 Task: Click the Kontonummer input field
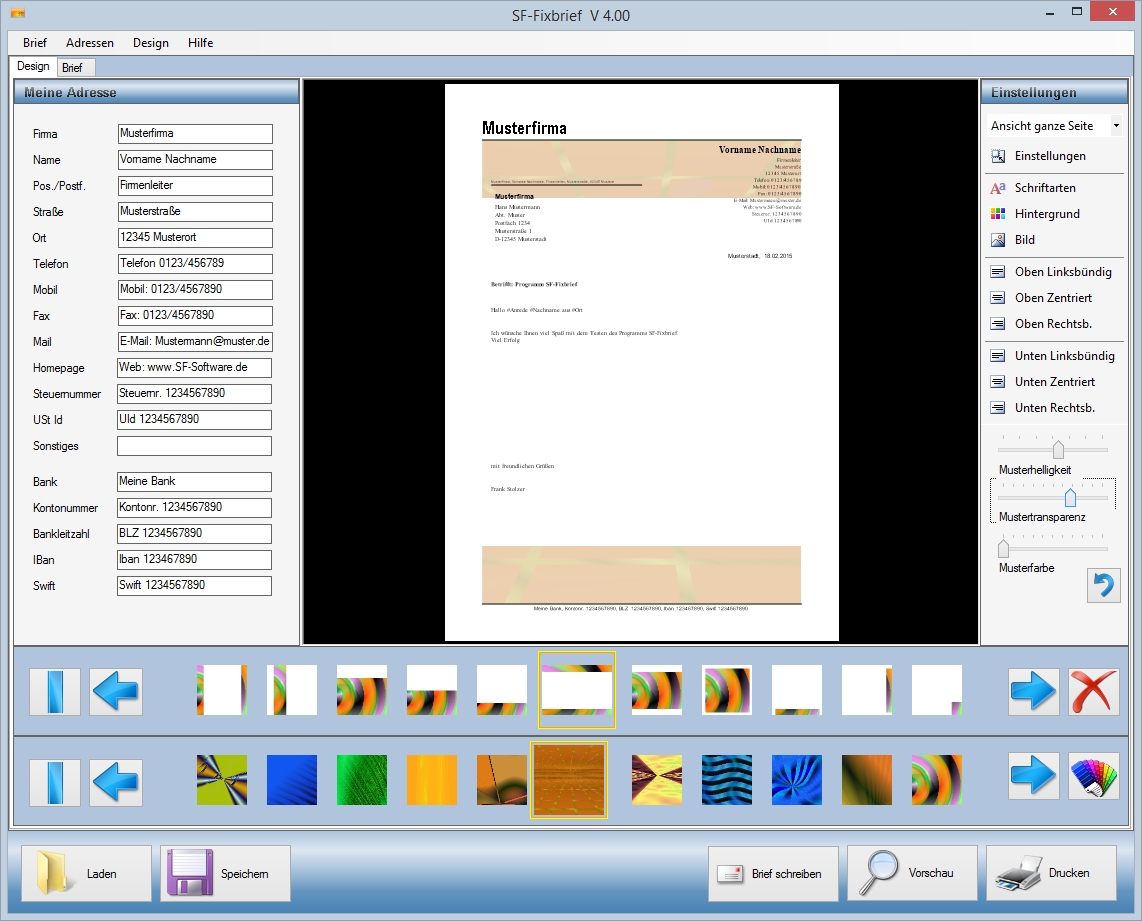coord(194,508)
